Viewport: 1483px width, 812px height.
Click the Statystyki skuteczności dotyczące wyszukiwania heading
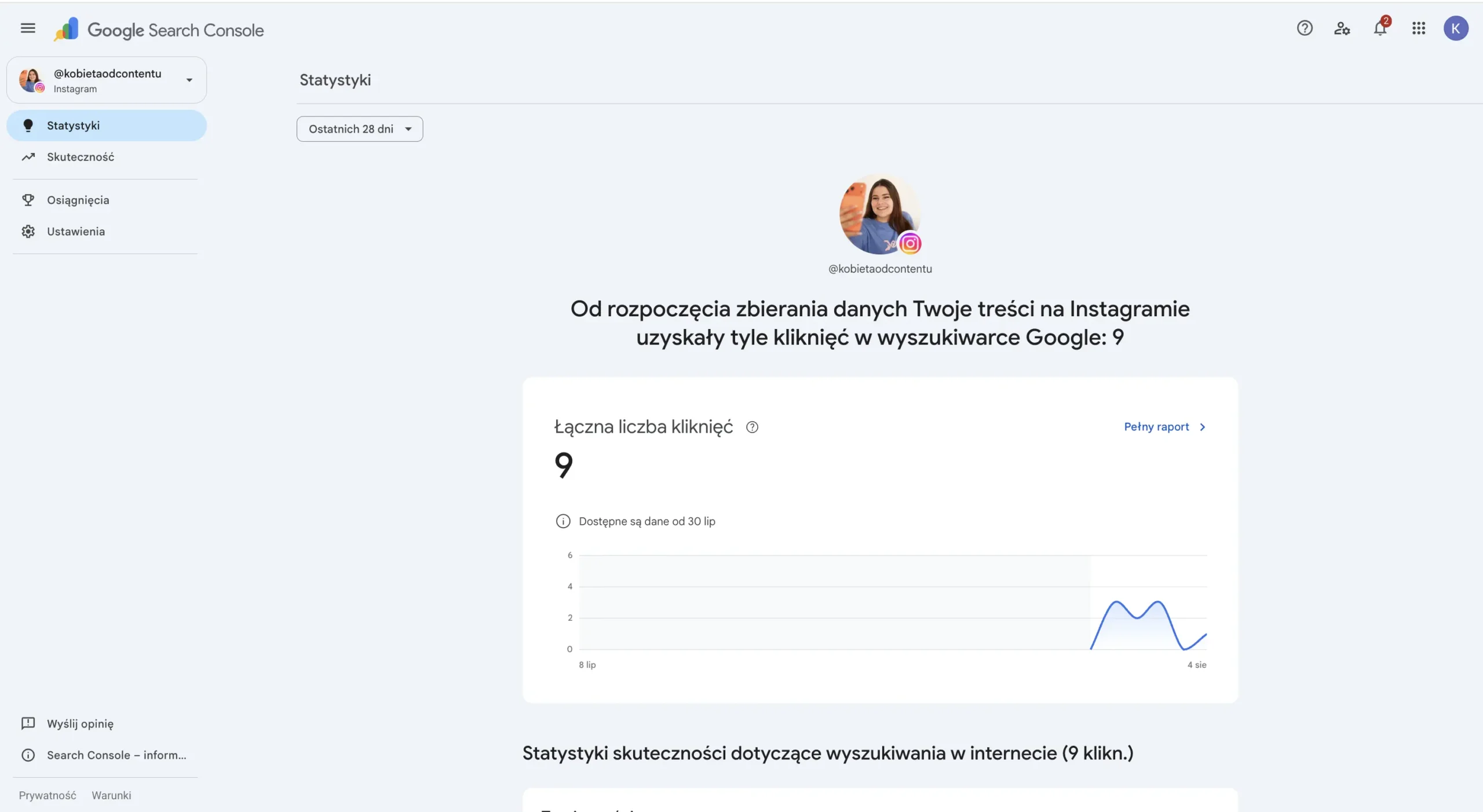[828, 754]
